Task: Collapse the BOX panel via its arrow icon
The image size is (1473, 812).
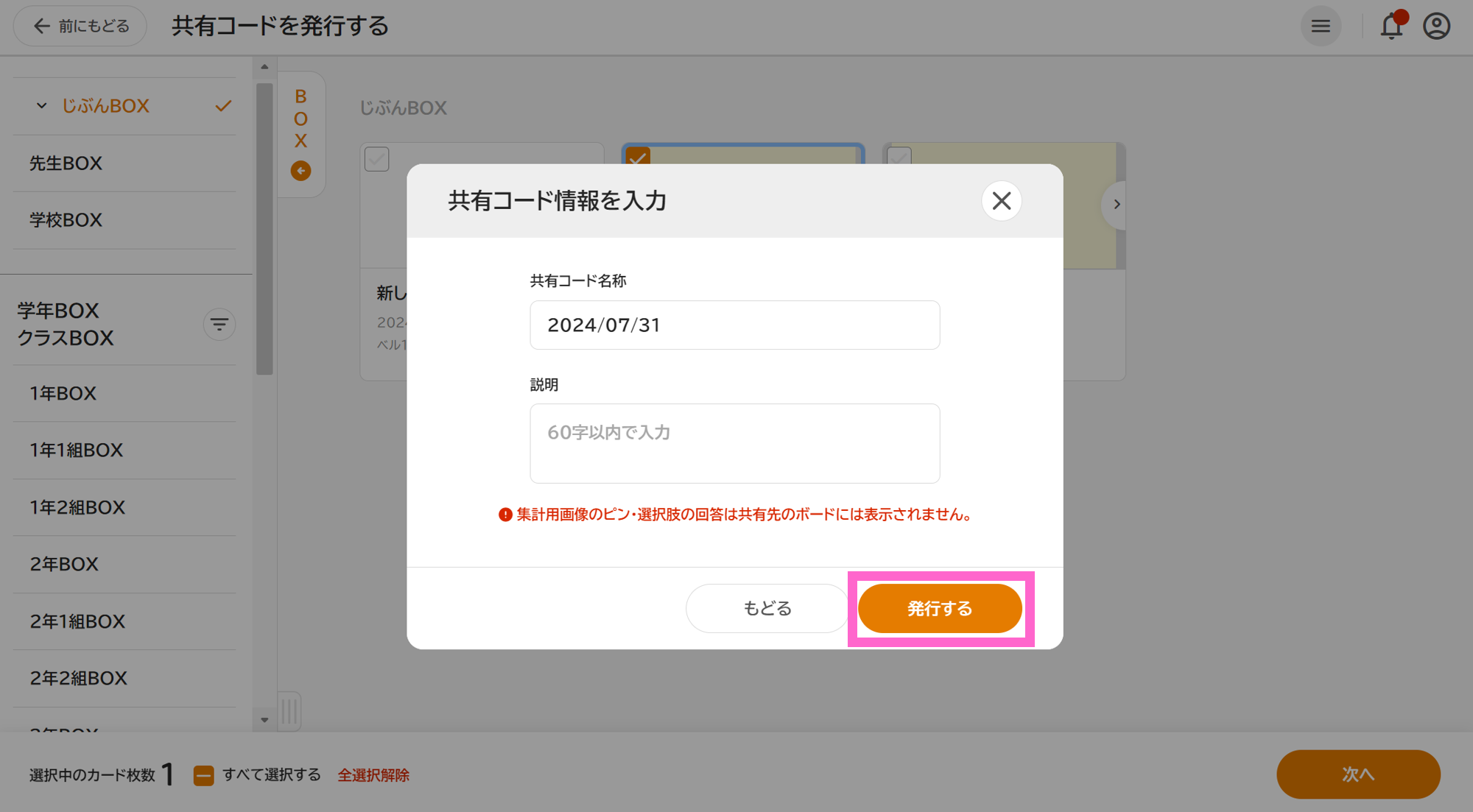Action: pos(300,170)
